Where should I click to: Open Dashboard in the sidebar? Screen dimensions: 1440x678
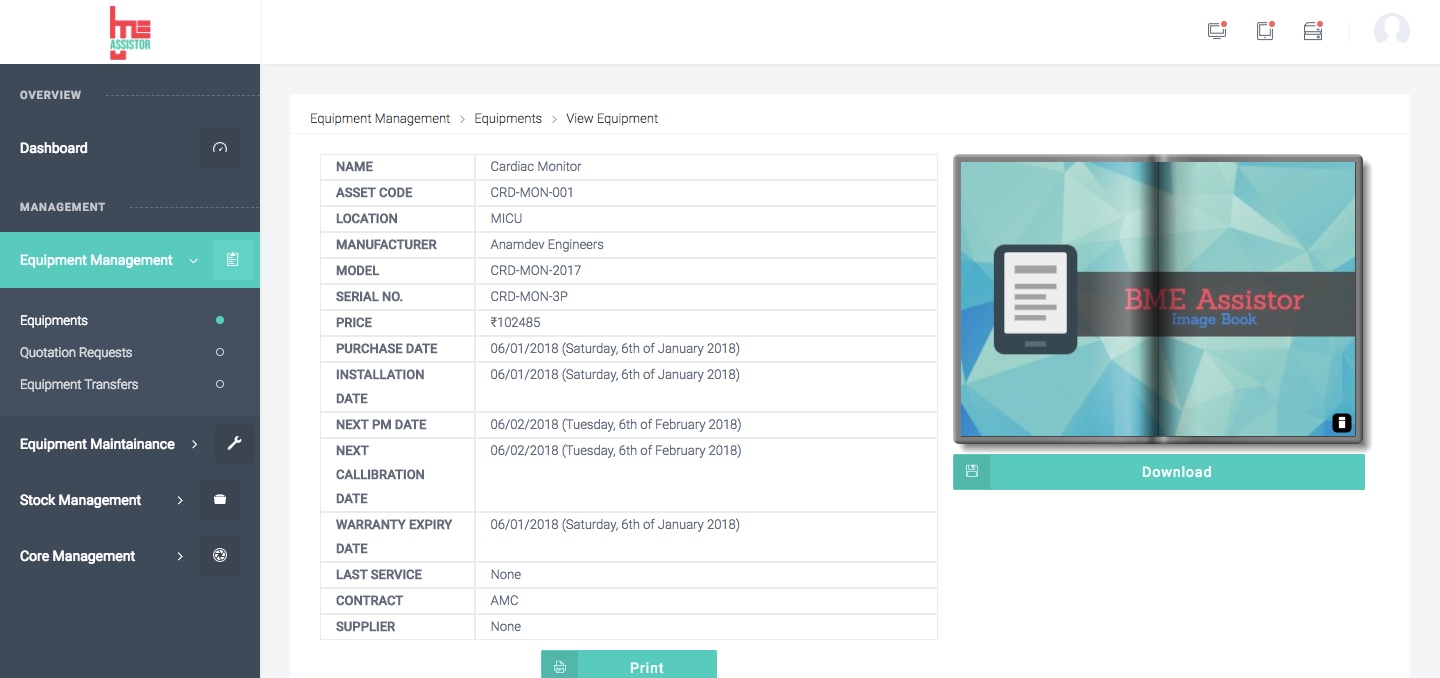(x=54, y=148)
